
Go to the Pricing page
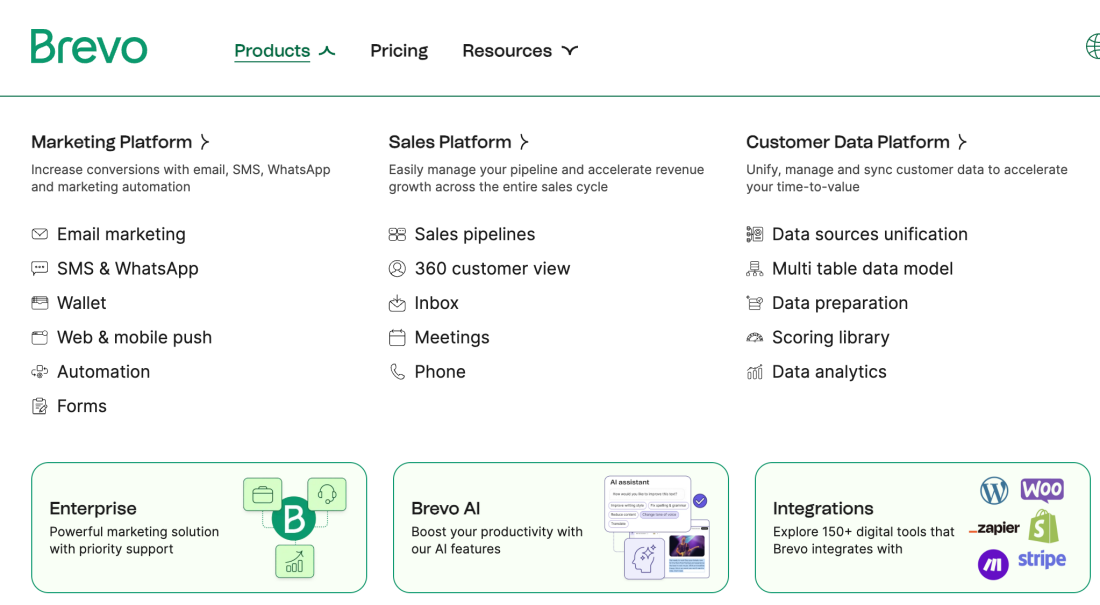click(x=399, y=51)
